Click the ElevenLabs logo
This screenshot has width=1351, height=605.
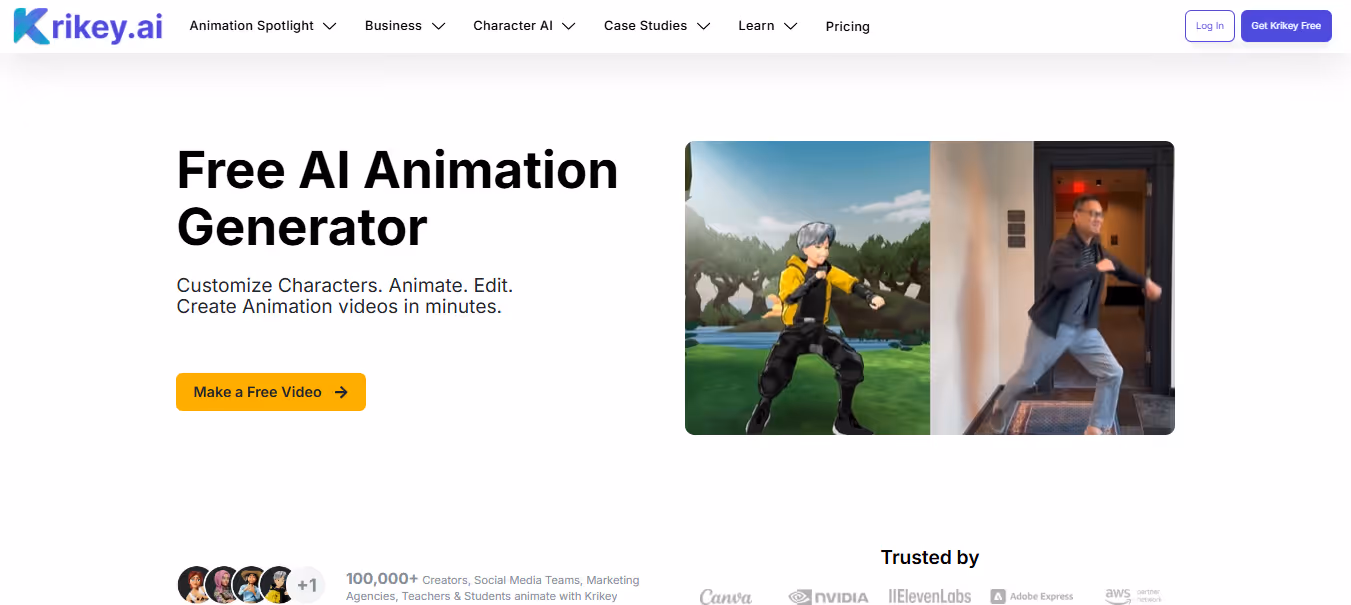930,596
